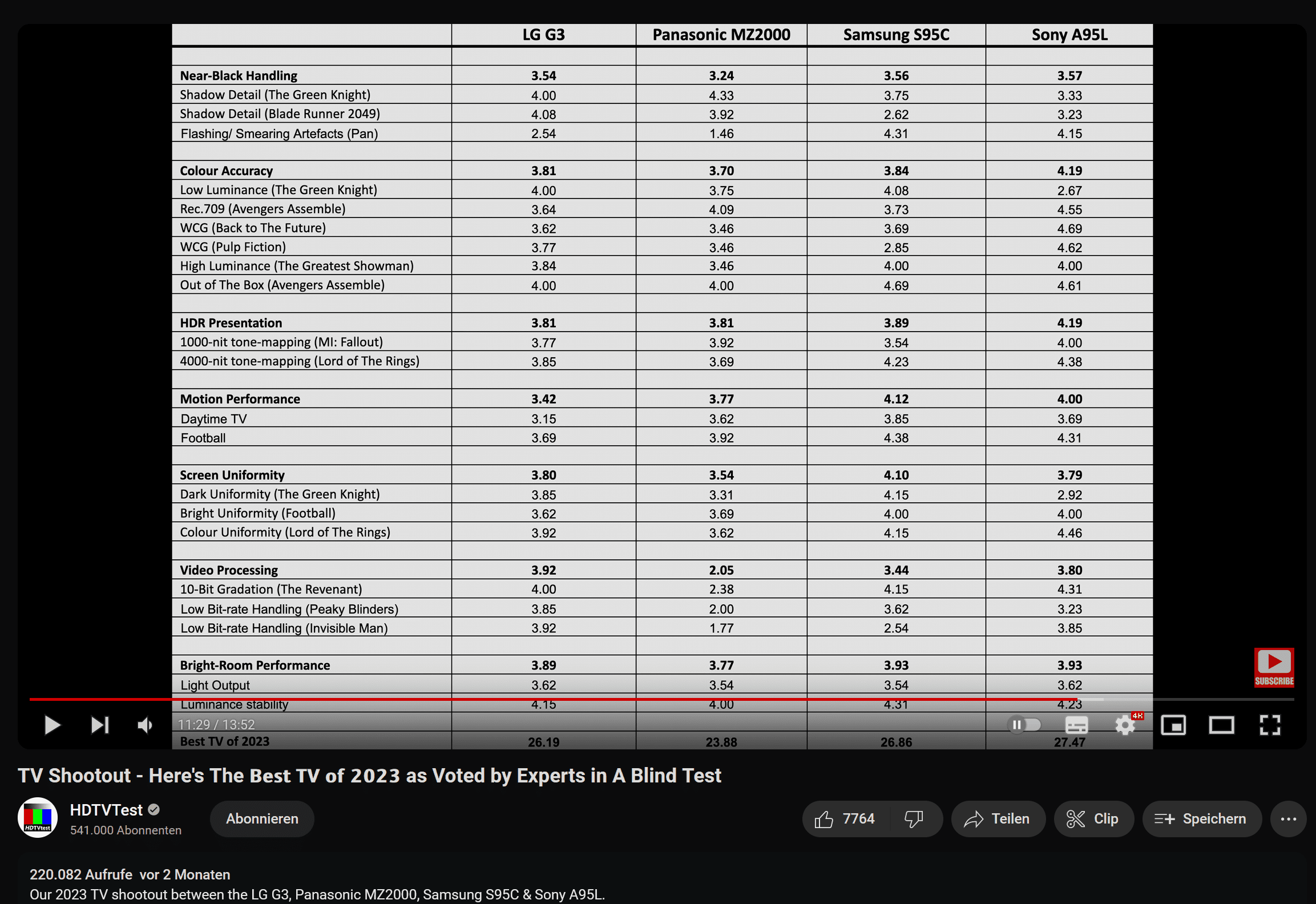Switch to theater mode

click(x=1221, y=725)
